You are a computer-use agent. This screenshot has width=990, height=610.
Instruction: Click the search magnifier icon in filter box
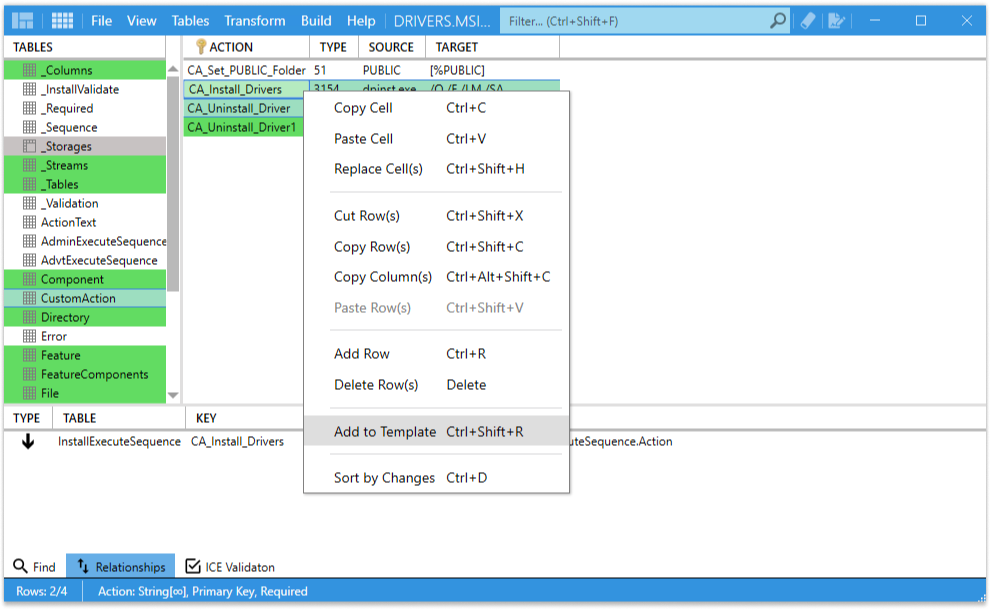tap(778, 21)
